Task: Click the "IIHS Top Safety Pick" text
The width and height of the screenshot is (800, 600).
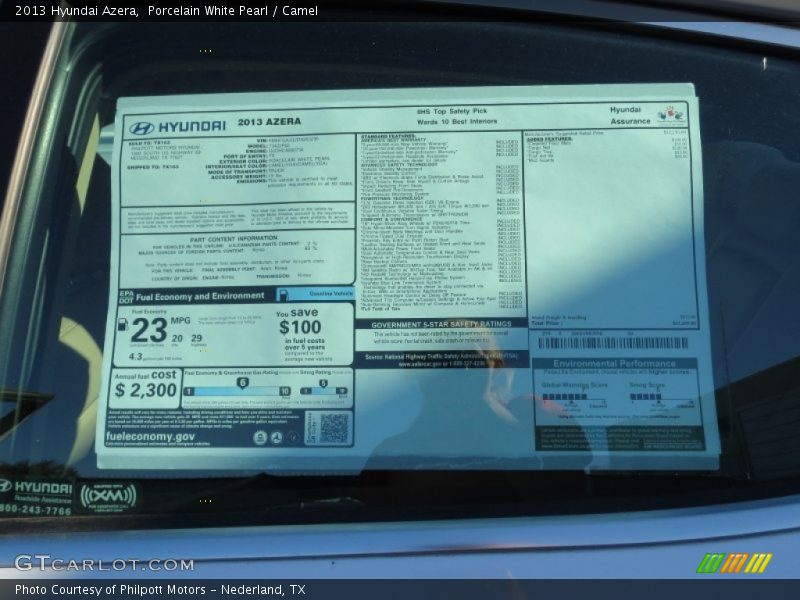Action: 452,111
